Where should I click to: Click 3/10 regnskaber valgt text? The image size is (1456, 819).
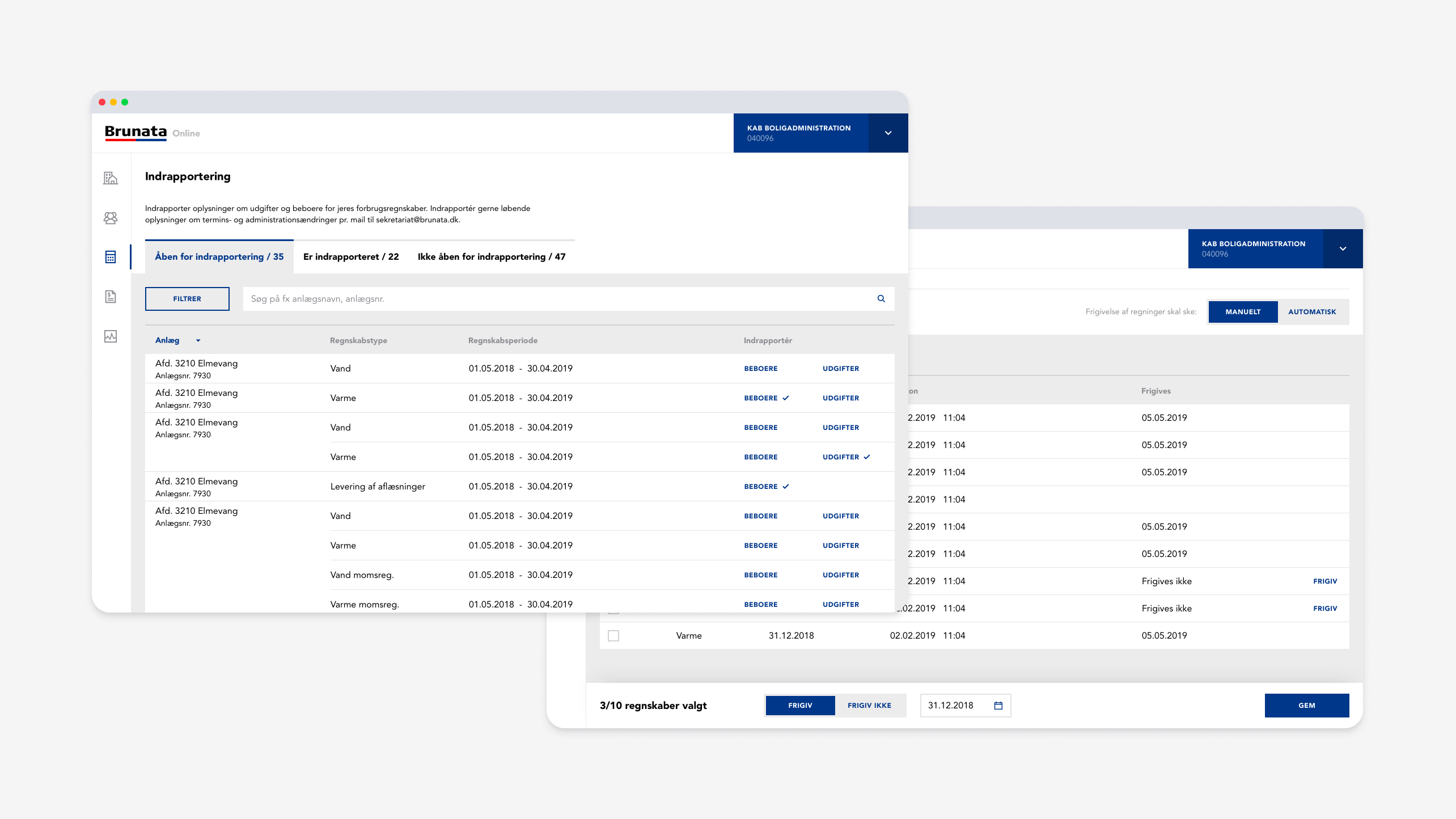pyautogui.click(x=653, y=706)
